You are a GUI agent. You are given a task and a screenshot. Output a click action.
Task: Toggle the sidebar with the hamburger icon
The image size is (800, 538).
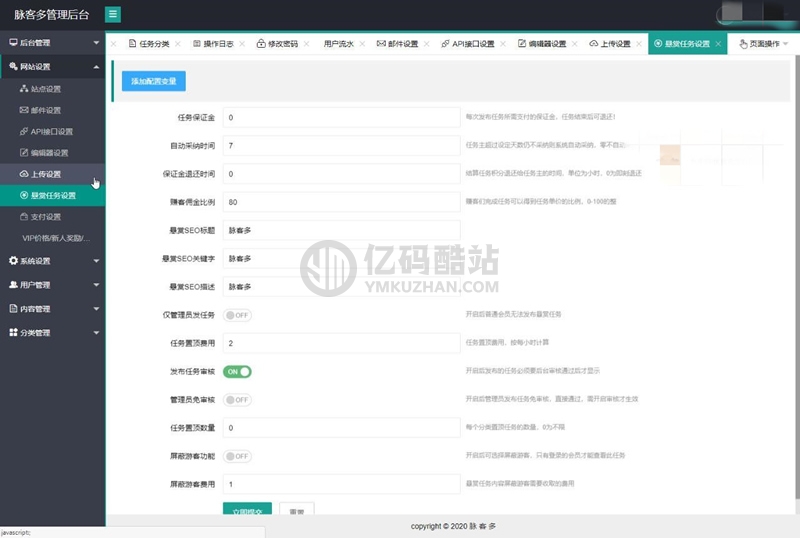[113, 14]
